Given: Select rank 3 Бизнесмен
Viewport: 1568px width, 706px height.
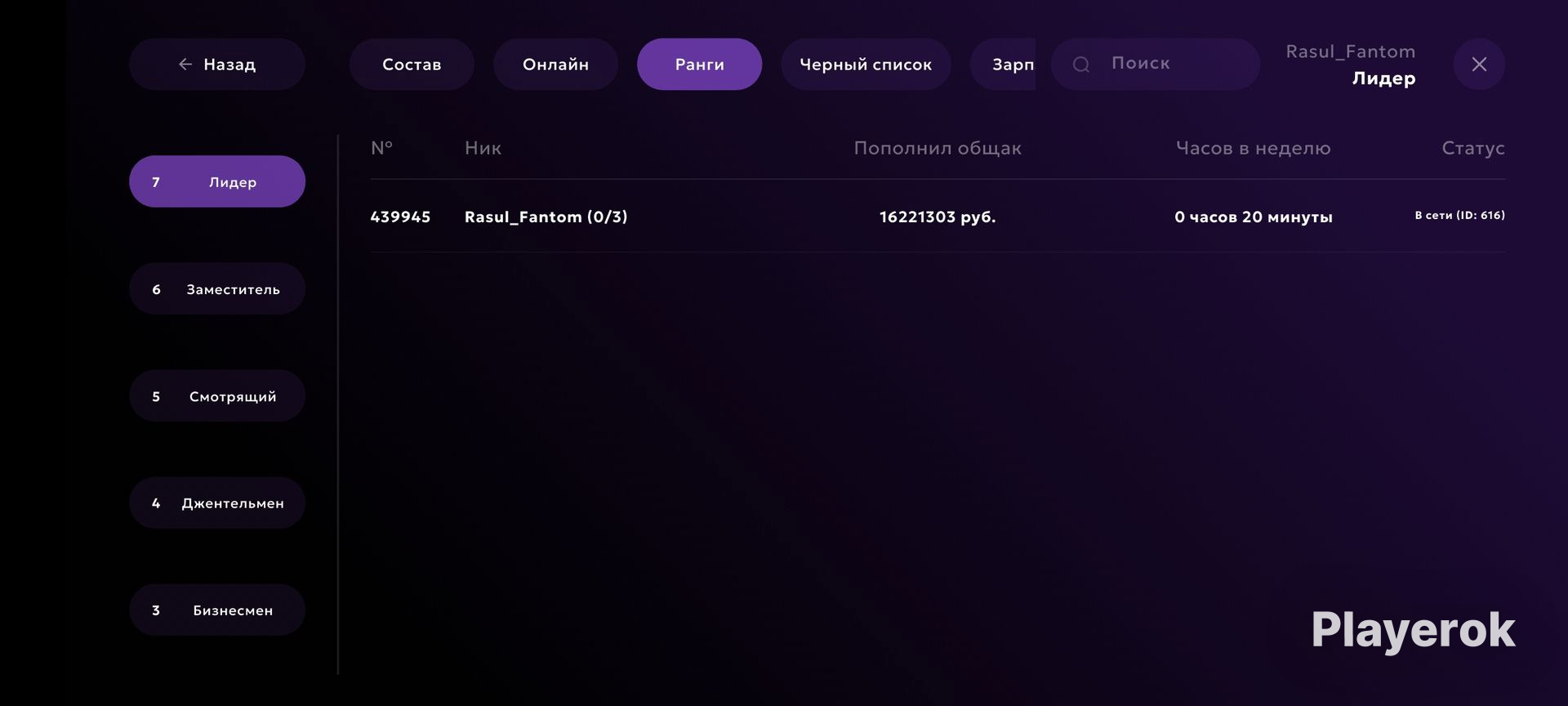Looking at the screenshot, I should click(x=217, y=610).
